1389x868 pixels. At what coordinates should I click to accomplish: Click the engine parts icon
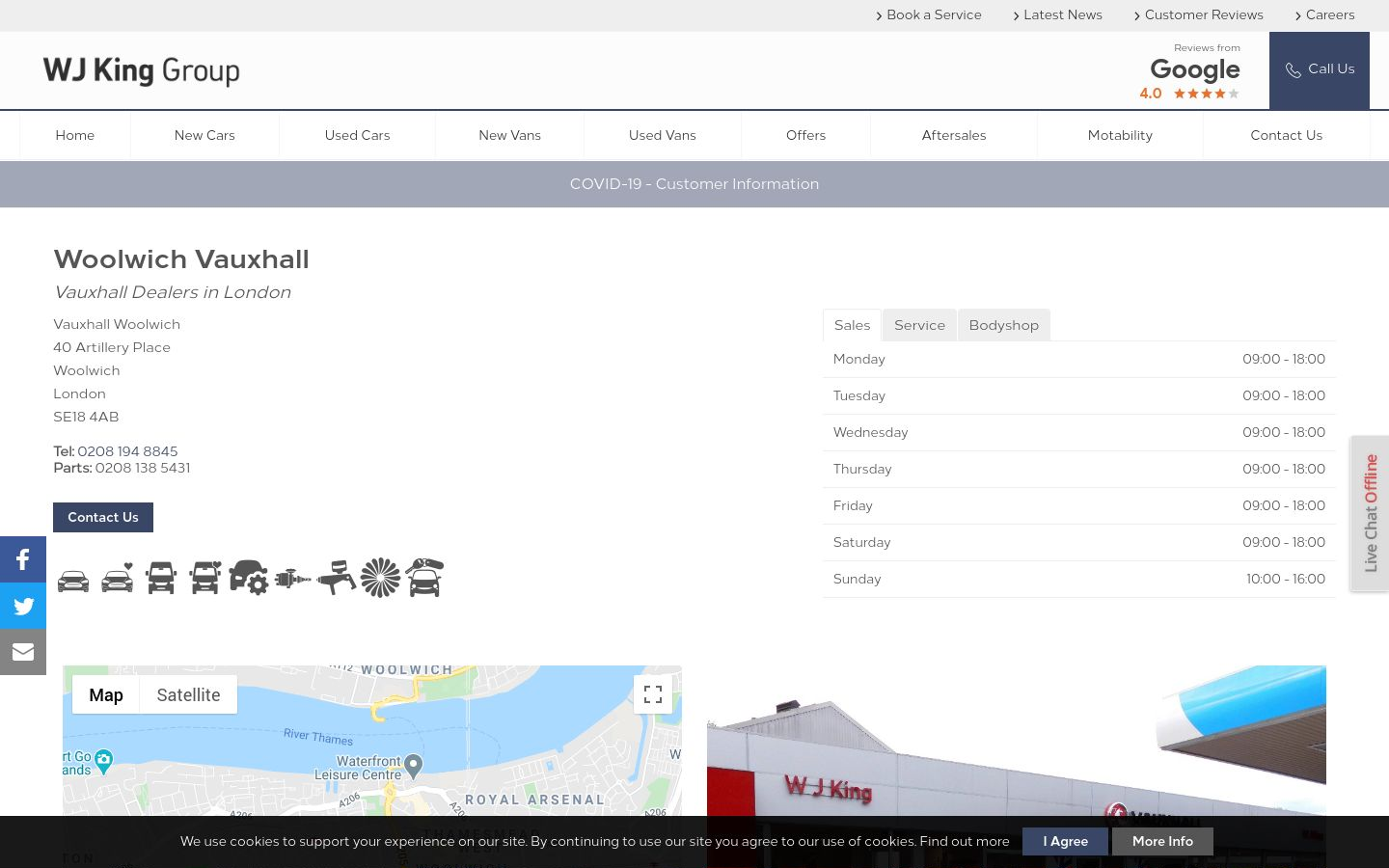pyautogui.click(x=293, y=579)
